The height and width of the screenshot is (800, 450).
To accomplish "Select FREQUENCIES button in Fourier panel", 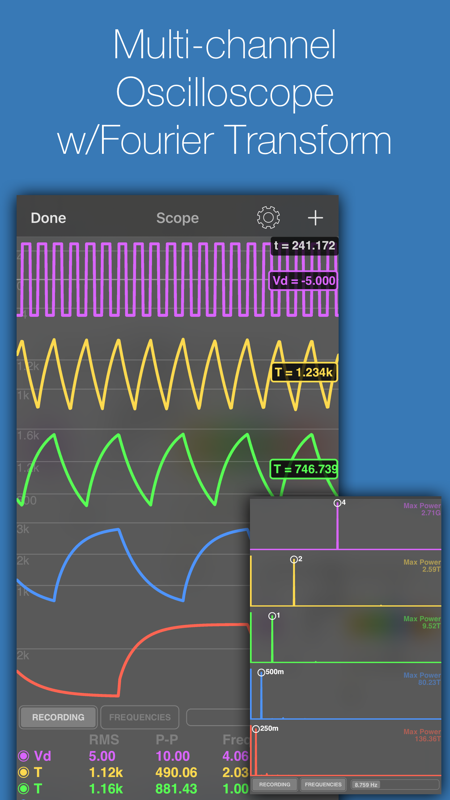I will (x=323, y=784).
